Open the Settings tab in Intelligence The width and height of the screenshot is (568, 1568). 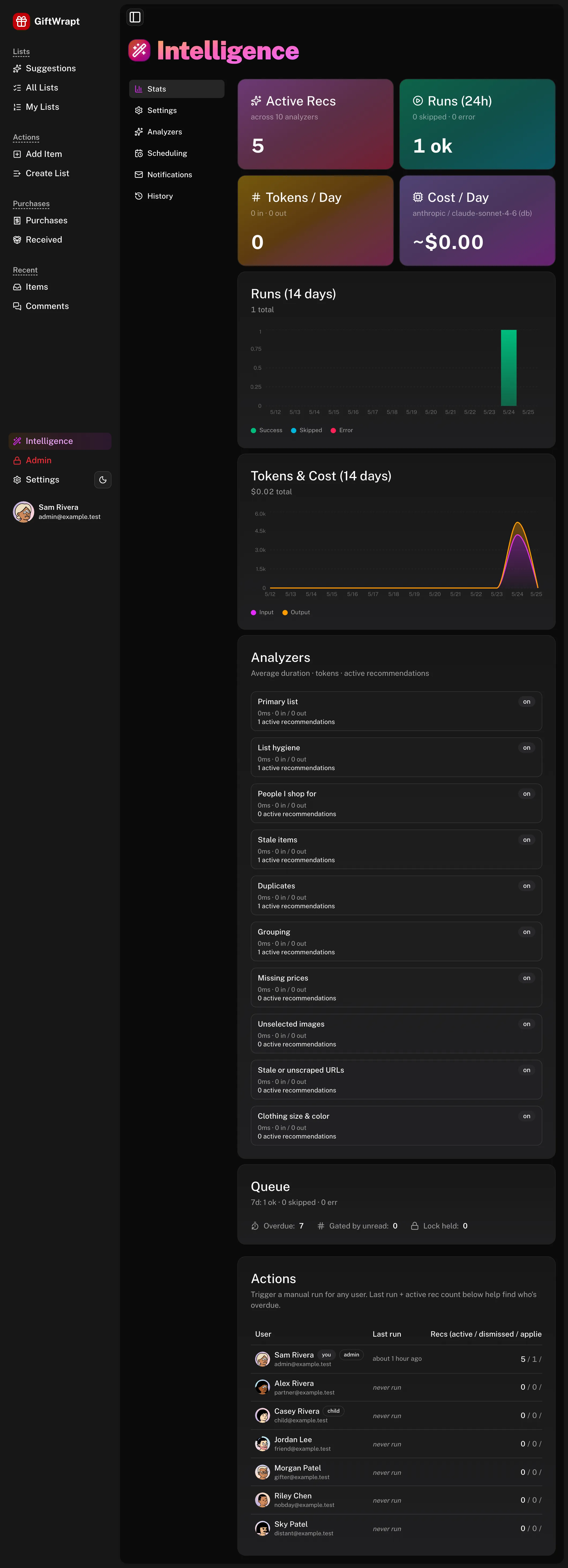pos(177,110)
